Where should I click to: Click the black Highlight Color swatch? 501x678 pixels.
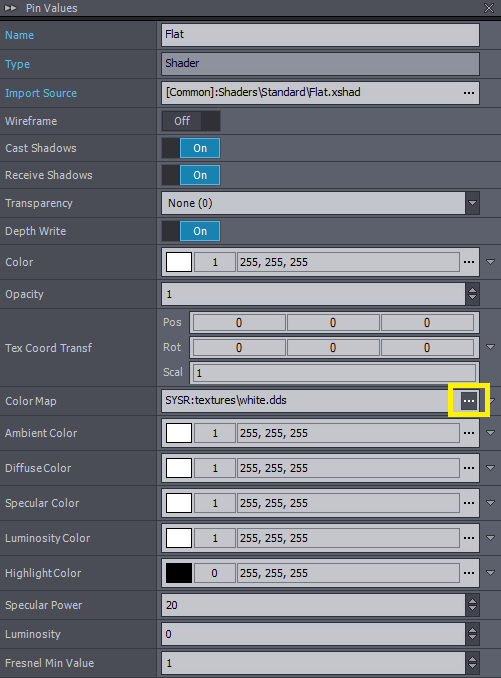179,573
